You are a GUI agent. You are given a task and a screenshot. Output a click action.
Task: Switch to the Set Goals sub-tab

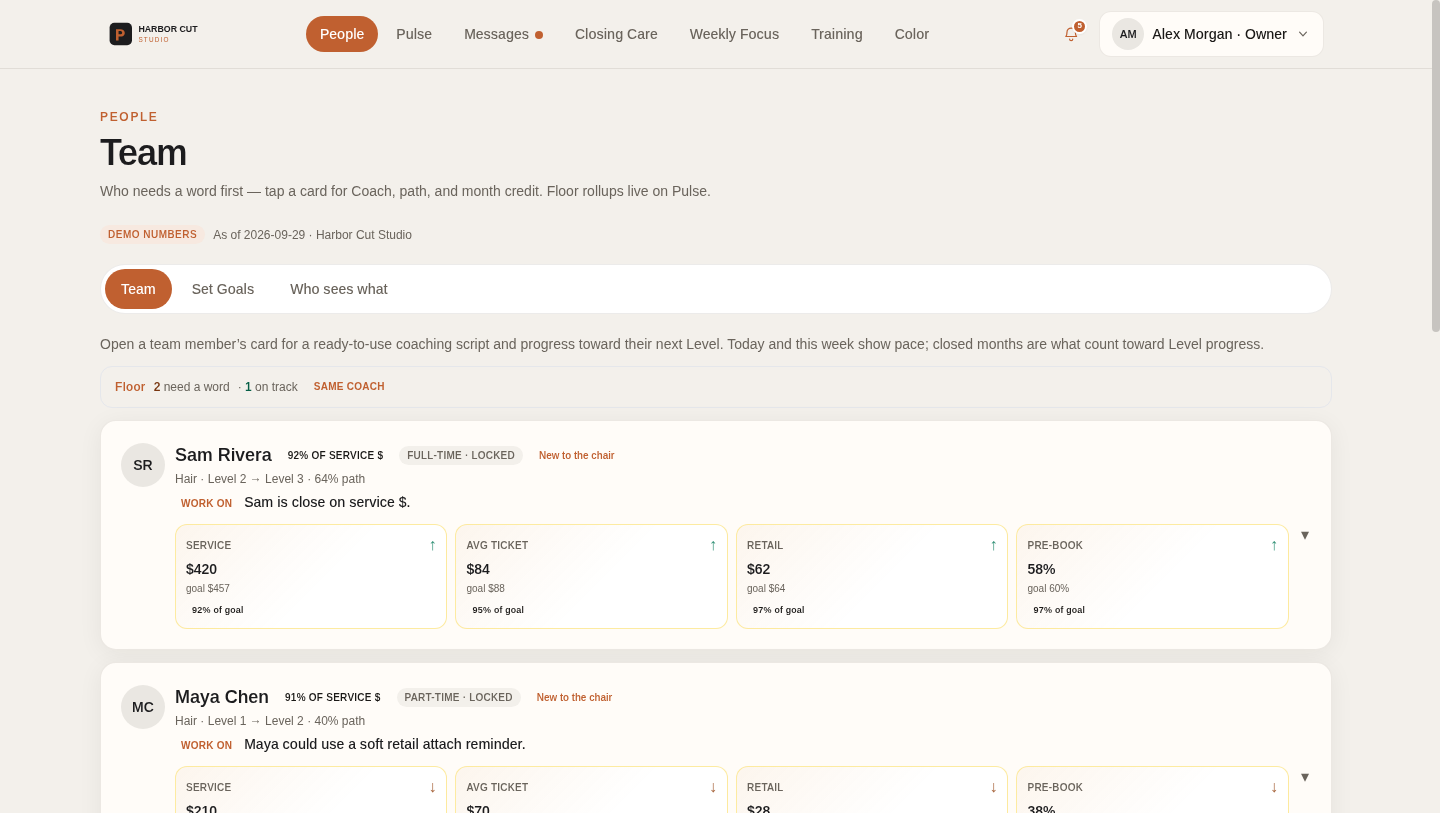[x=223, y=289]
